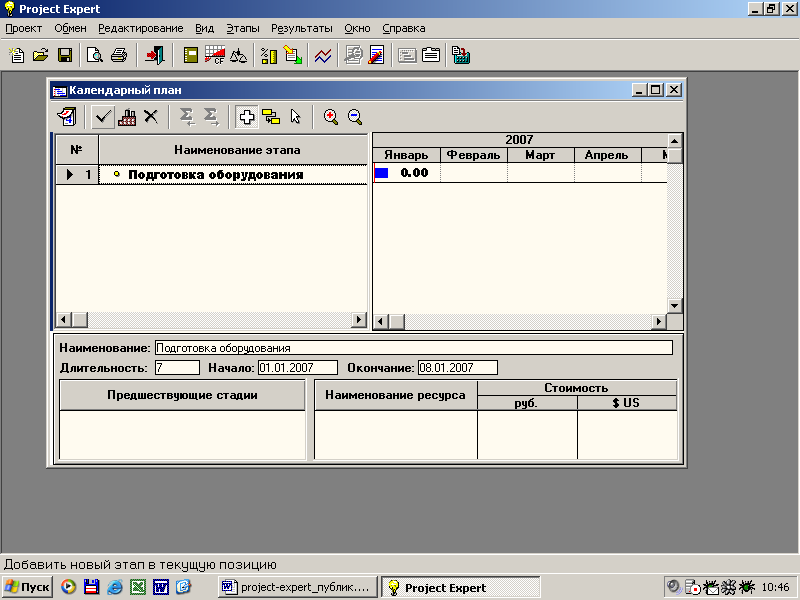Click the grayed form card icon

coord(407,55)
